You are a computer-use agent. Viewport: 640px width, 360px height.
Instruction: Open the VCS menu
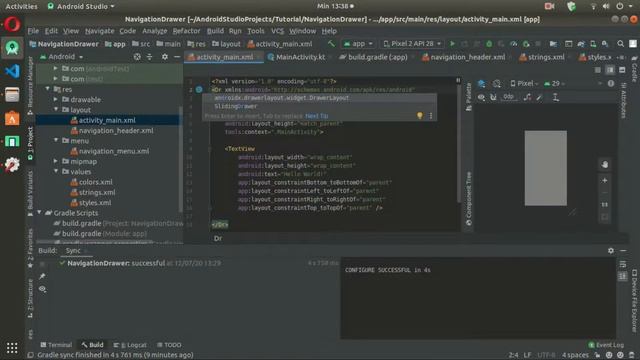[x=277, y=31]
